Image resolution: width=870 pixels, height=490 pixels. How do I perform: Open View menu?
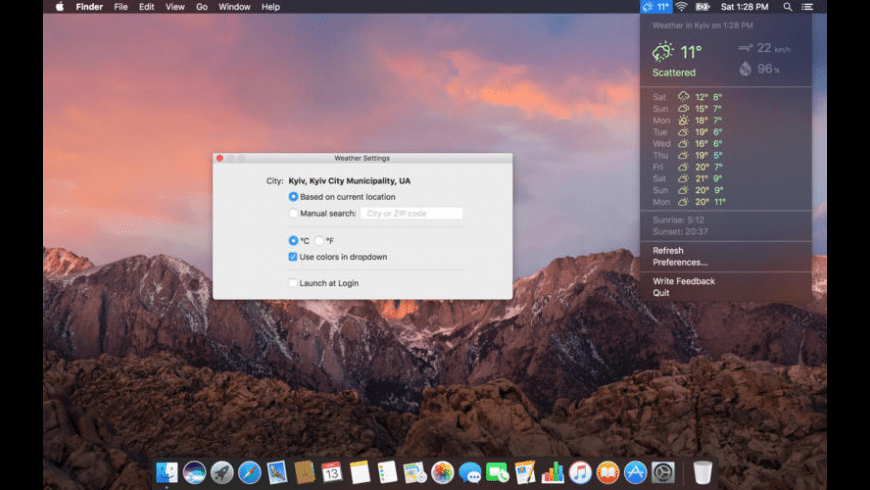(x=175, y=7)
